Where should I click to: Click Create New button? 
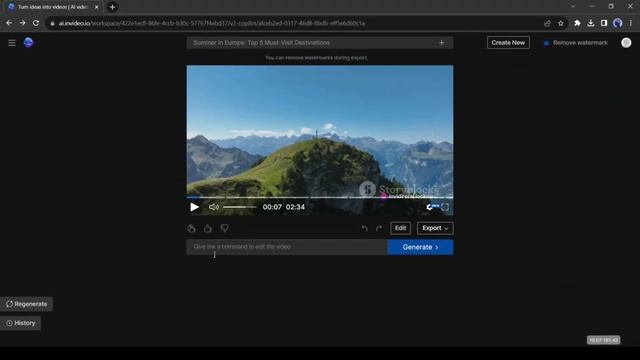[x=508, y=42]
